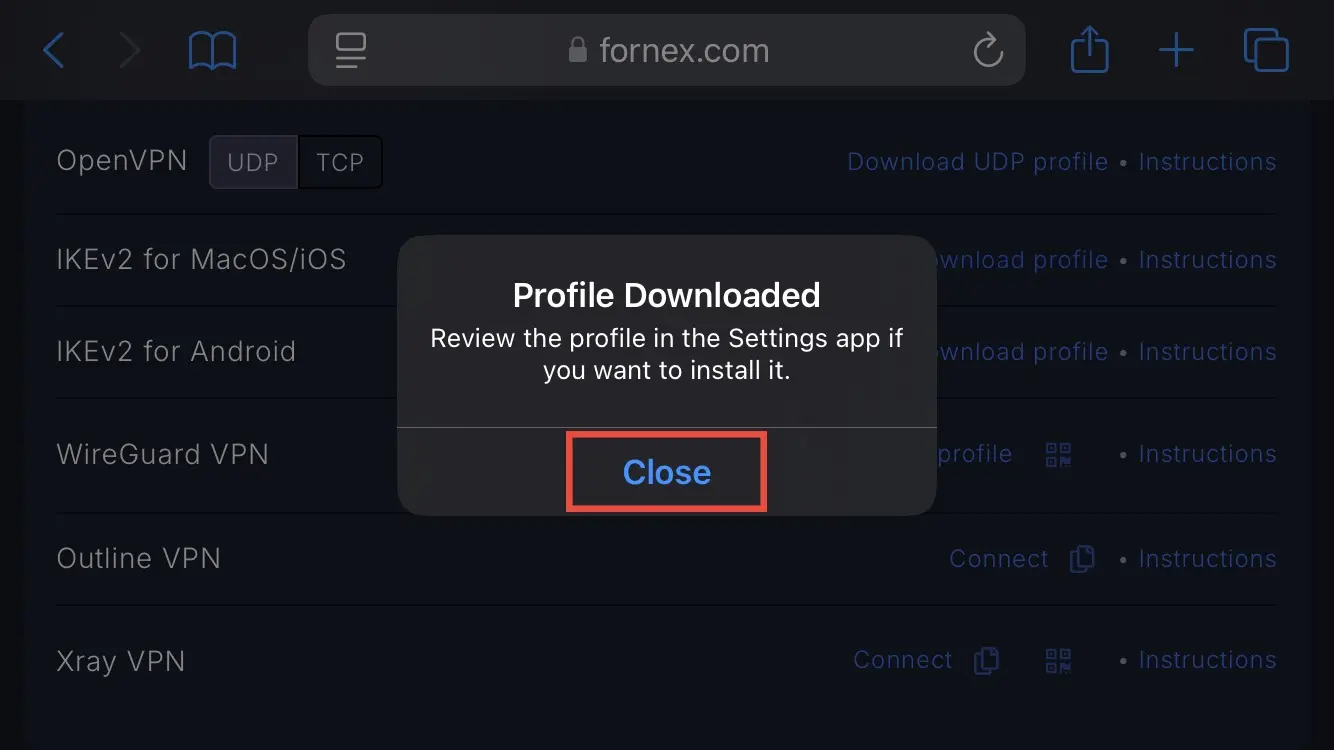Open the reader page-format icon in address bar

pyautogui.click(x=351, y=50)
